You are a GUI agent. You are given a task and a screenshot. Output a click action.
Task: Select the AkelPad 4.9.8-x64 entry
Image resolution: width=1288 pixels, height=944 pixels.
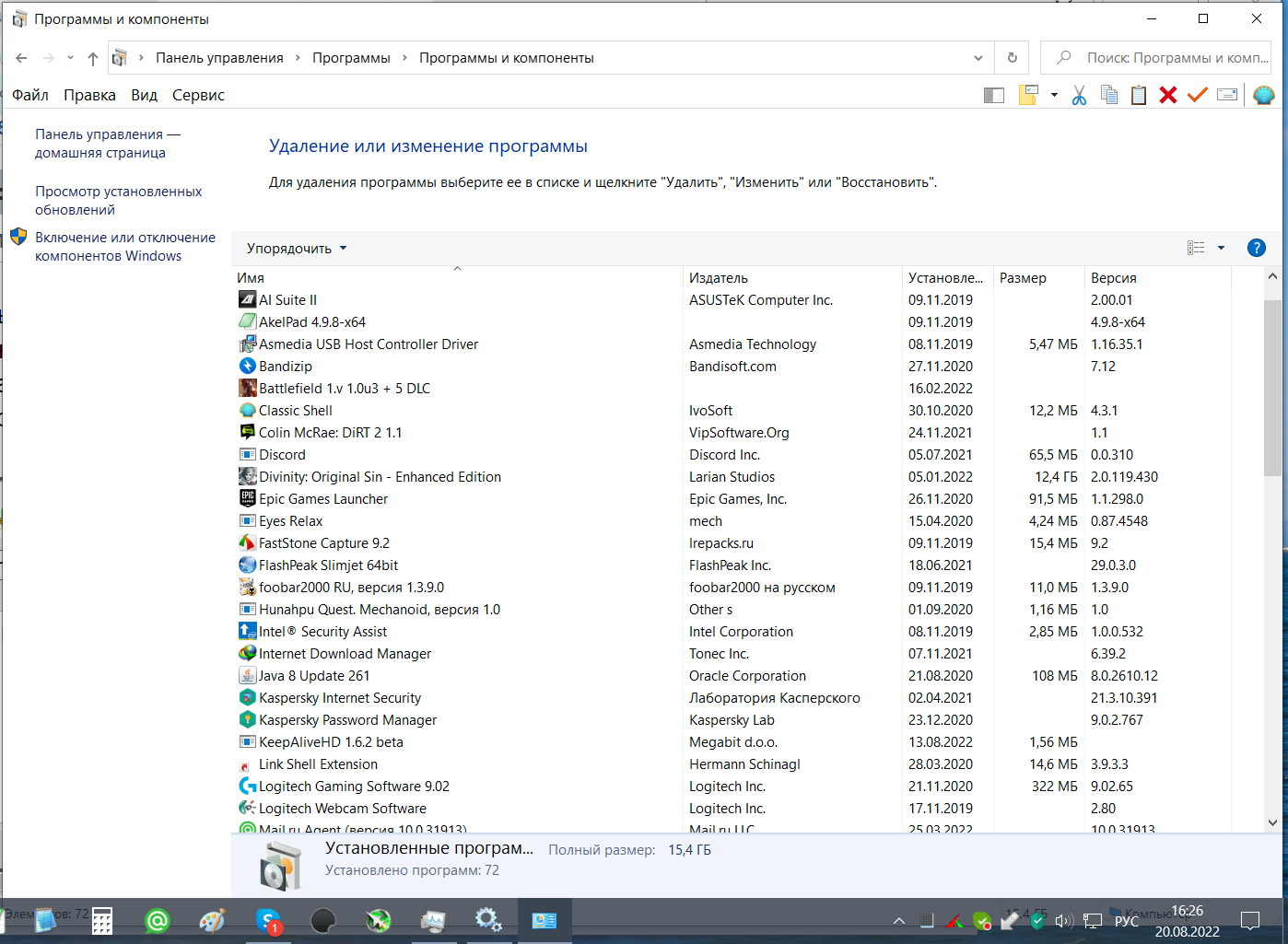click(733, 321)
